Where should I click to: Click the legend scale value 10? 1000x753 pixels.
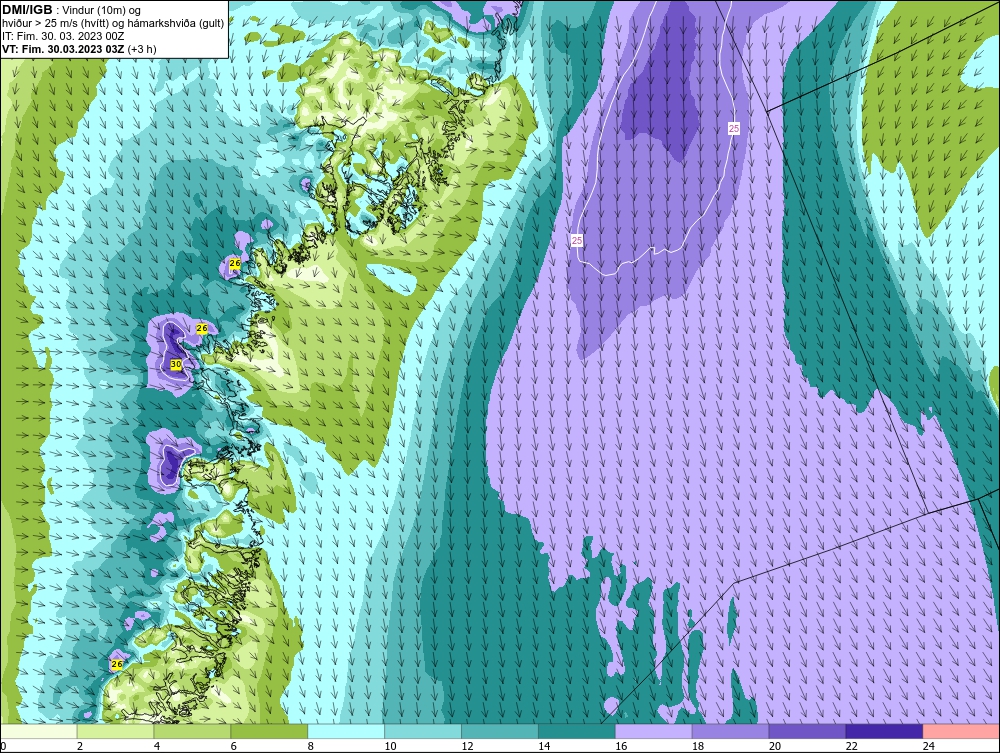click(390, 746)
